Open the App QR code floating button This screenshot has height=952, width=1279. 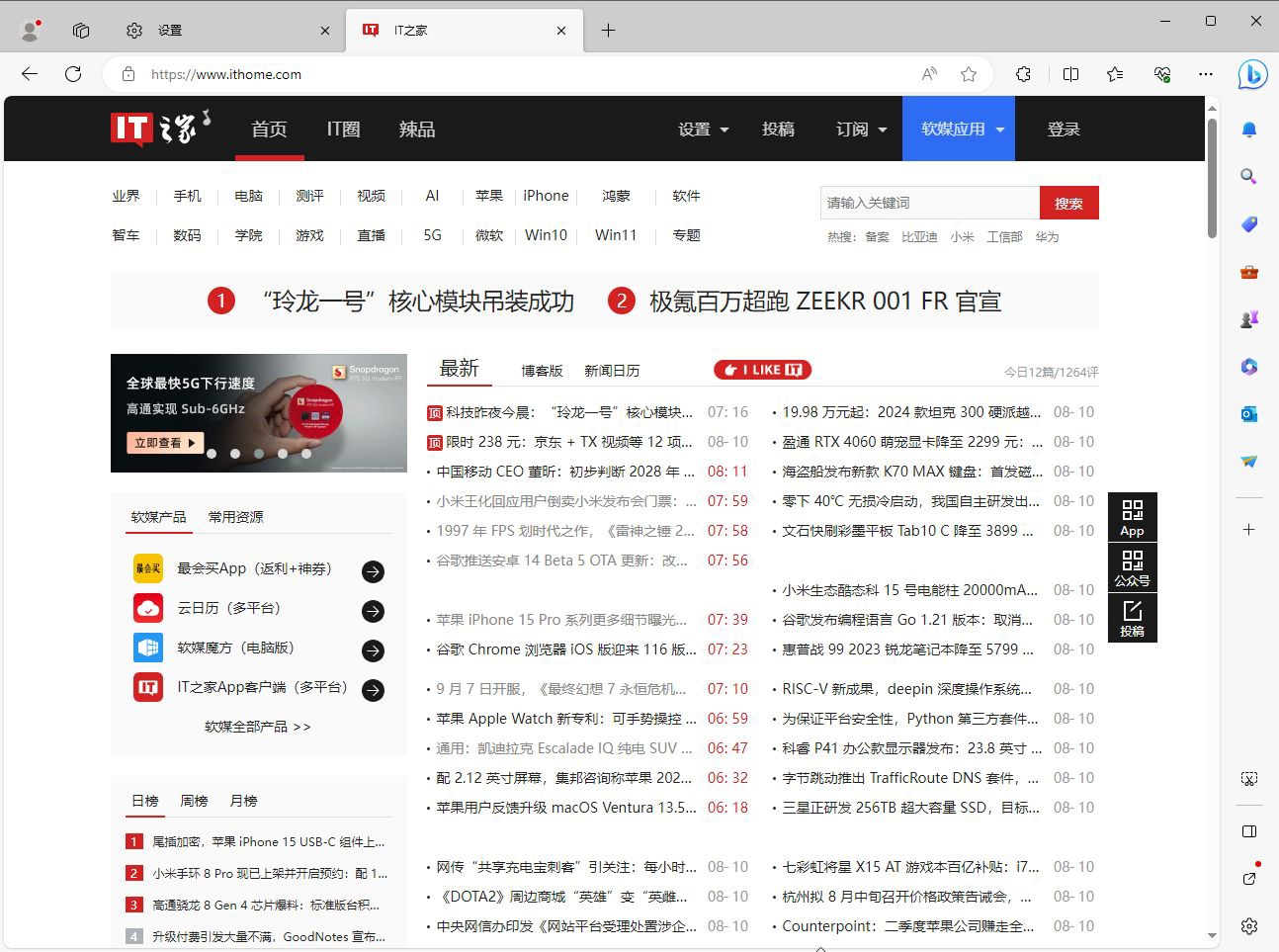click(1132, 517)
